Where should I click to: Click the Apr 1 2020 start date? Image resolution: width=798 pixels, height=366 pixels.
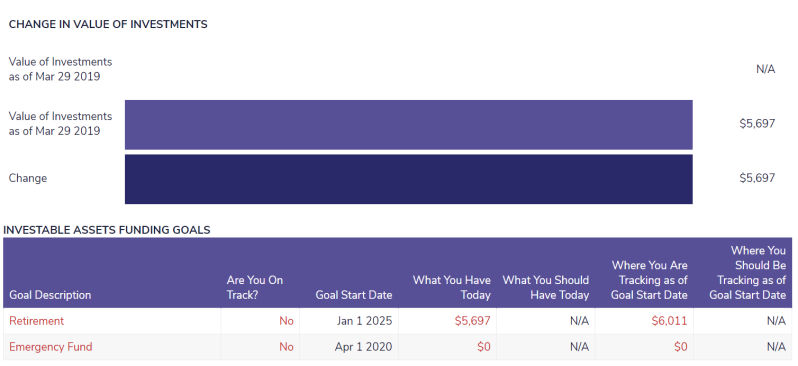tap(363, 347)
